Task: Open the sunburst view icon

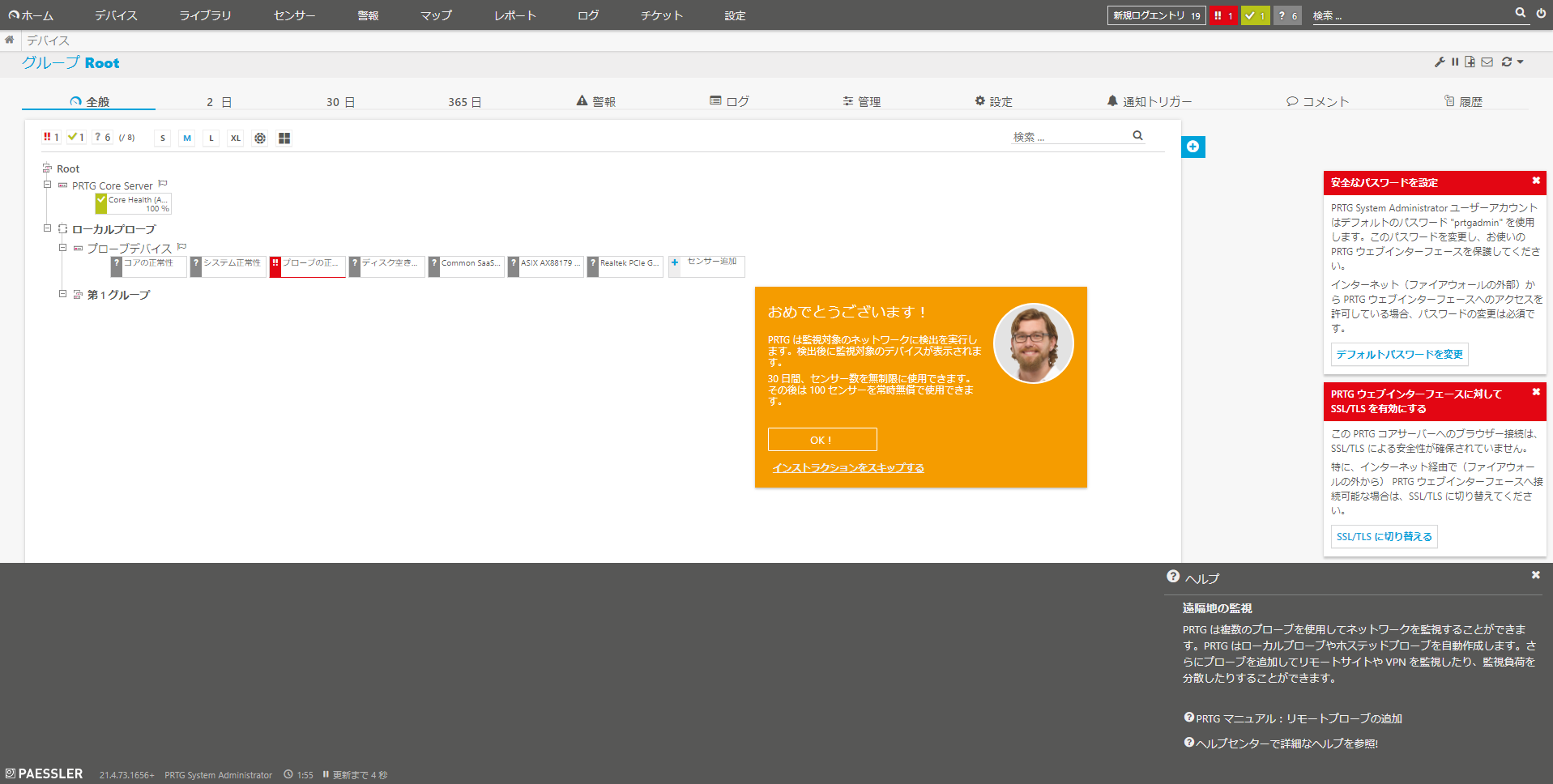Action: point(260,138)
